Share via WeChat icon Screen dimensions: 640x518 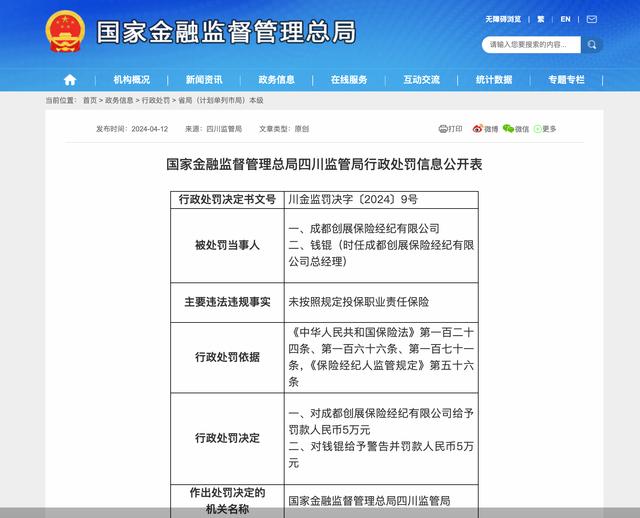pos(508,129)
